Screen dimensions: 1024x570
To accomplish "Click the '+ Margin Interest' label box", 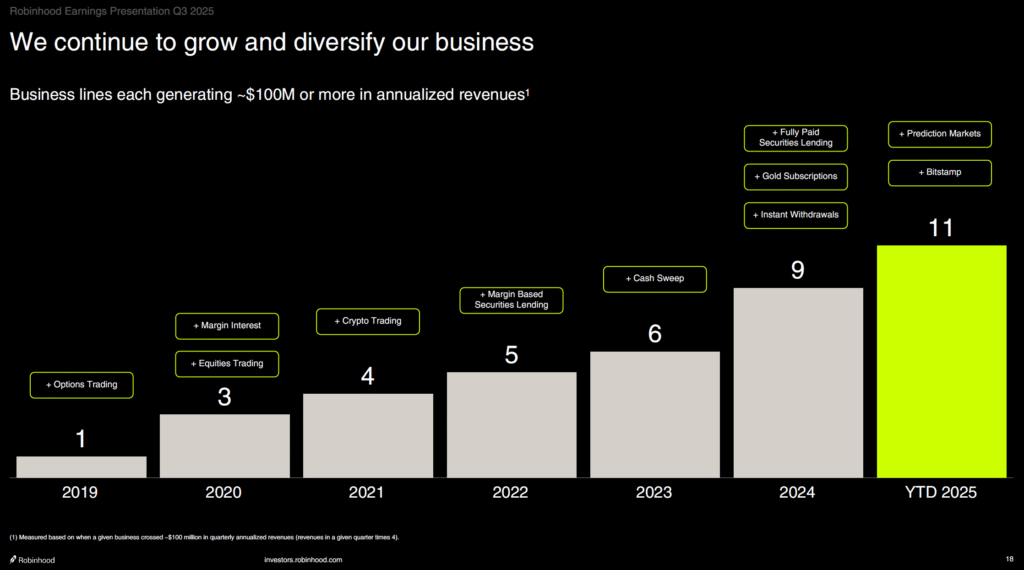I will tap(227, 326).
